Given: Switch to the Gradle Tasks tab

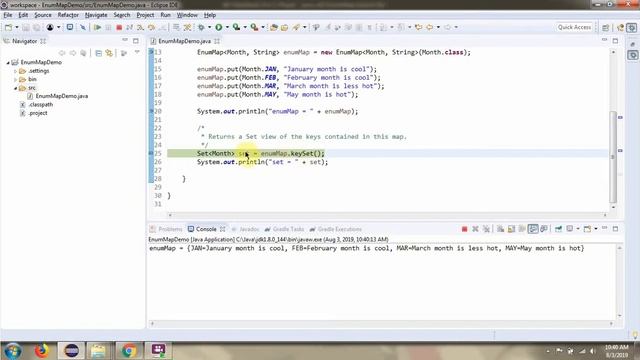Looking at the screenshot, I should (x=284, y=229).
